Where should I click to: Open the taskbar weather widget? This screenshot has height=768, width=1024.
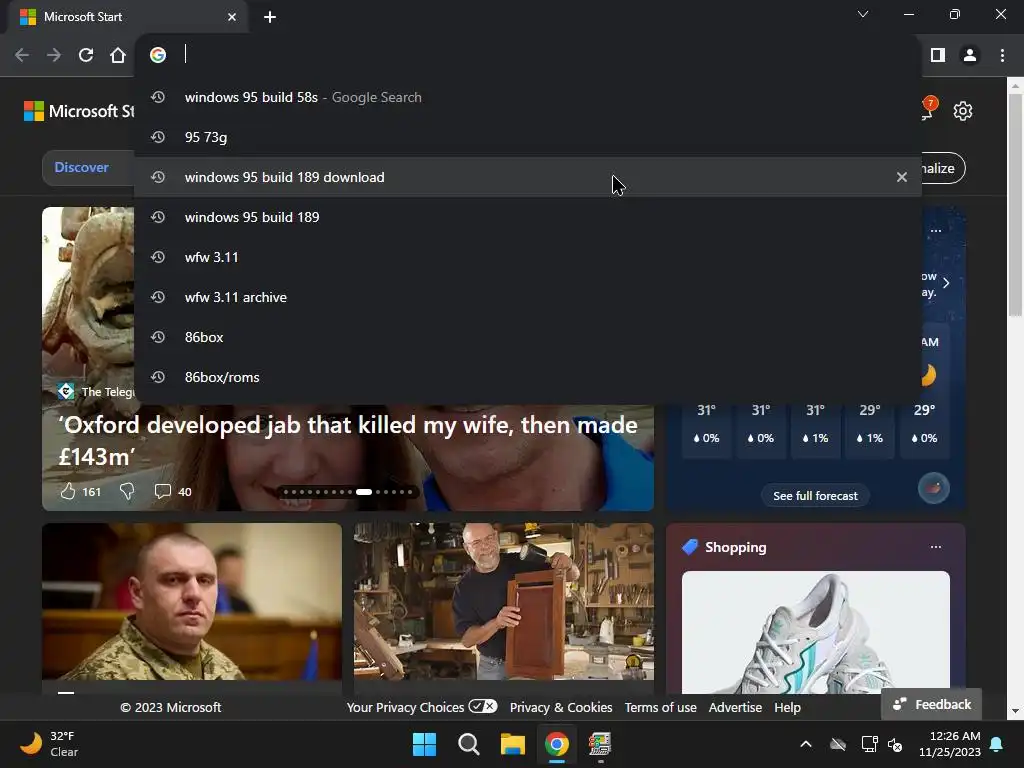(49, 744)
